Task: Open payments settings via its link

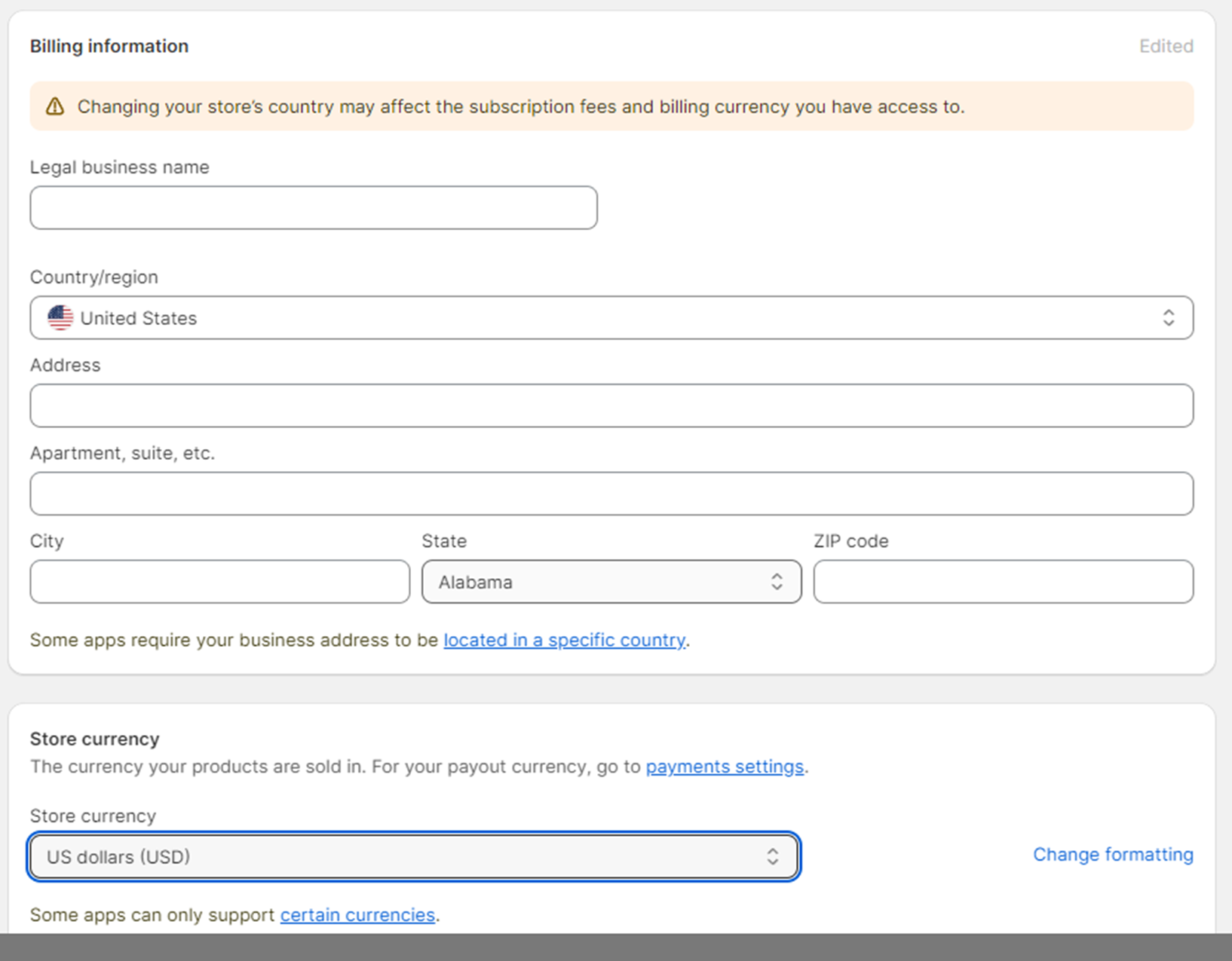Action: pos(724,766)
